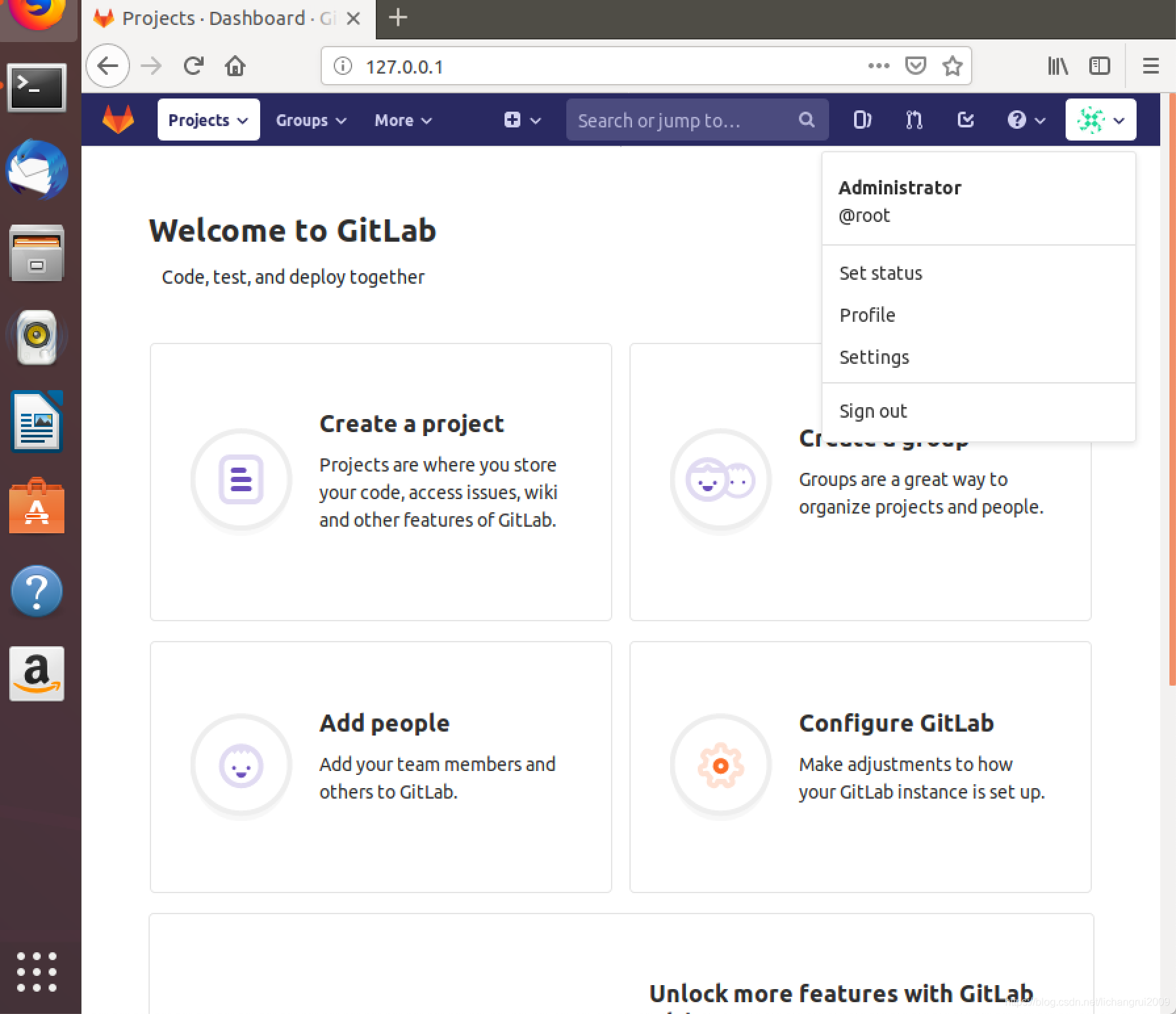Open LibreOffice Writer from the dock
The width and height of the screenshot is (1176, 1014).
[37, 422]
